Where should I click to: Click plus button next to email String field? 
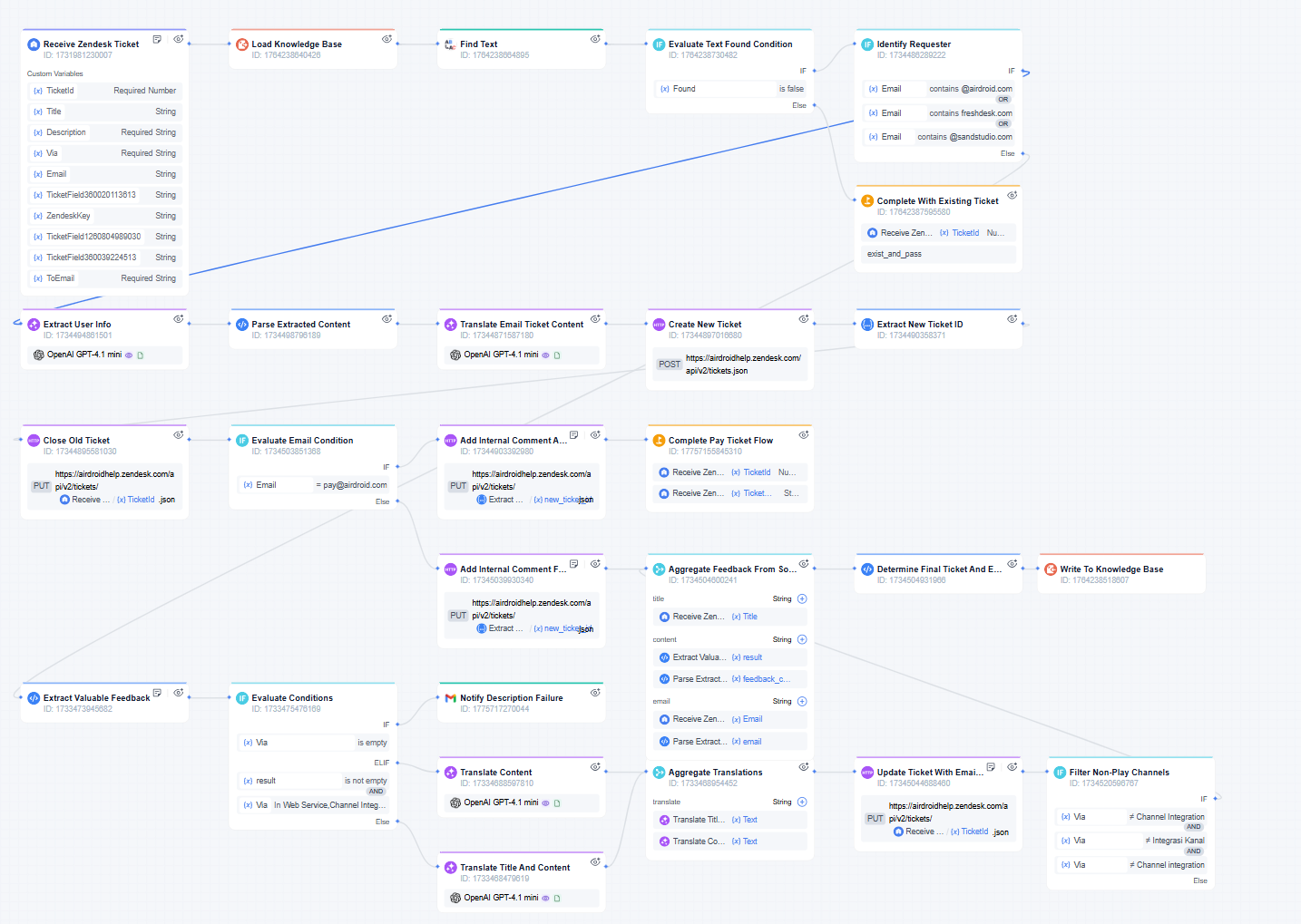(802, 701)
